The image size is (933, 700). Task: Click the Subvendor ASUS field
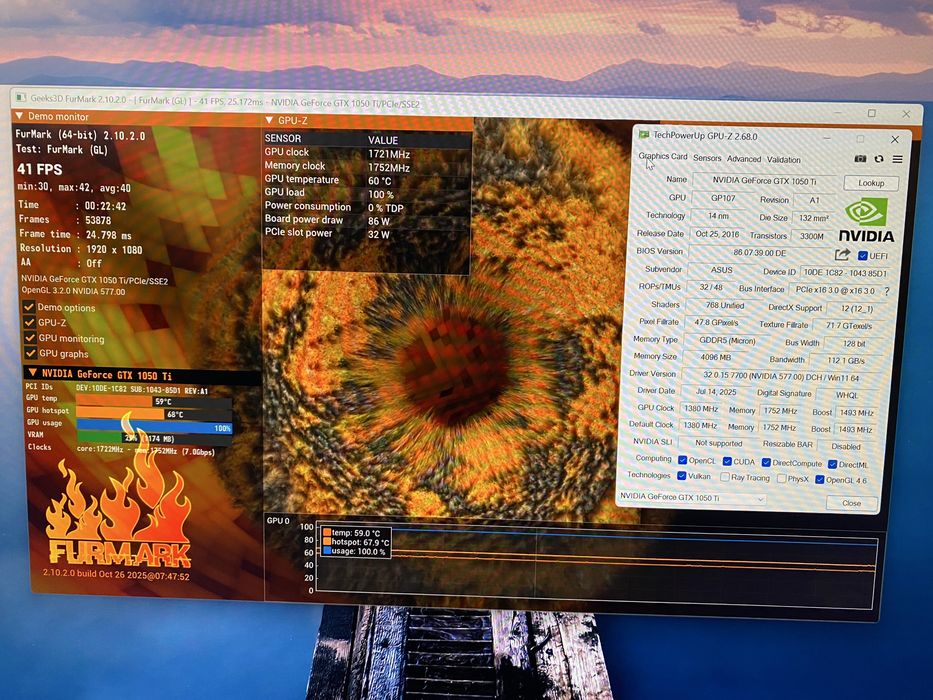pos(722,270)
